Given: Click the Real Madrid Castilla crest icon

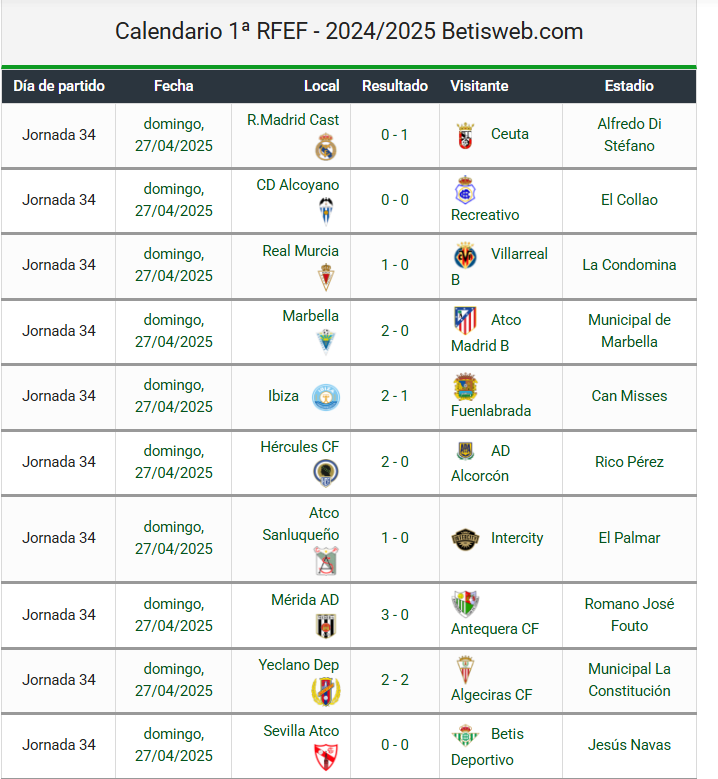Looking at the screenshot, I should pos(326,148).
